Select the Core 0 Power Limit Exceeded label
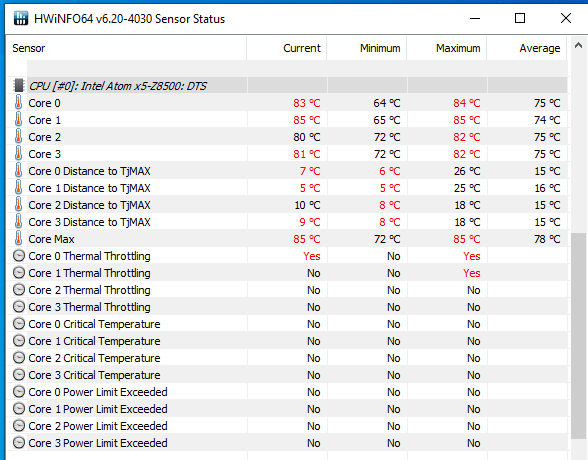The image size is (588, 460). 98,392
